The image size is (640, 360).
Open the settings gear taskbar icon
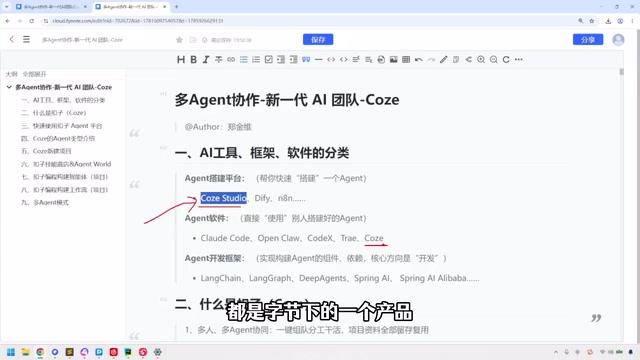point(158,352)
